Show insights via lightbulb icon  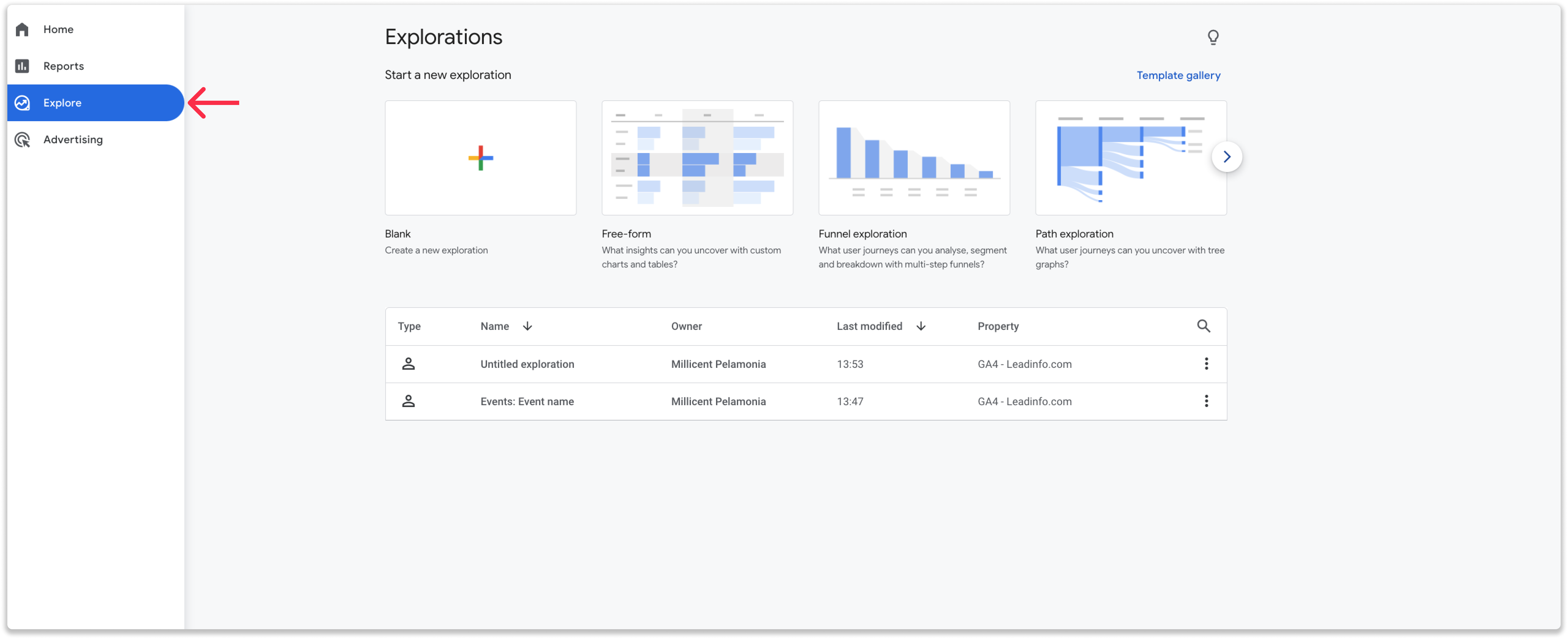[x=1212, y=38]
